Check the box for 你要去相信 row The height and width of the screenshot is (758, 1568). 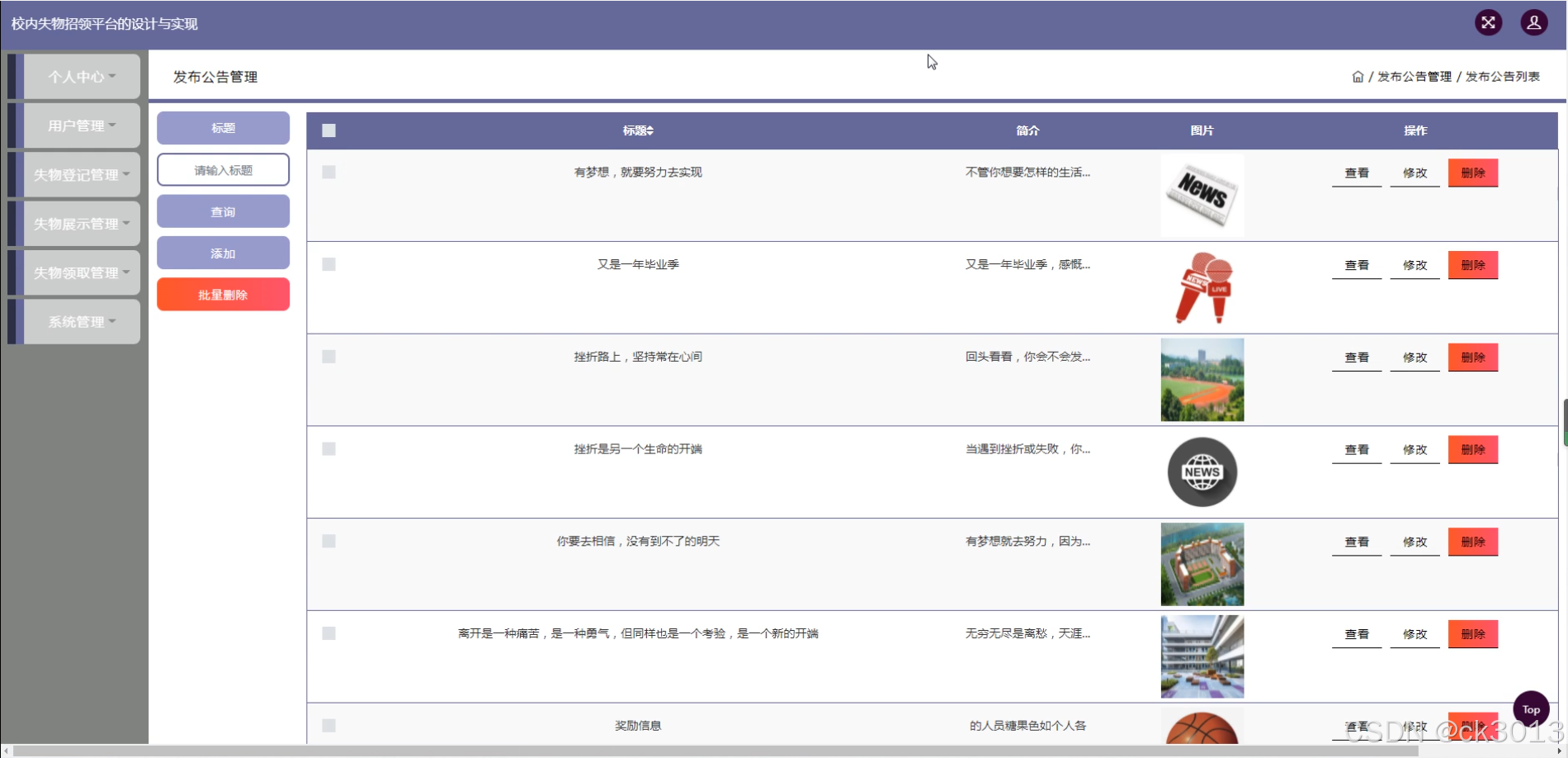328,541
